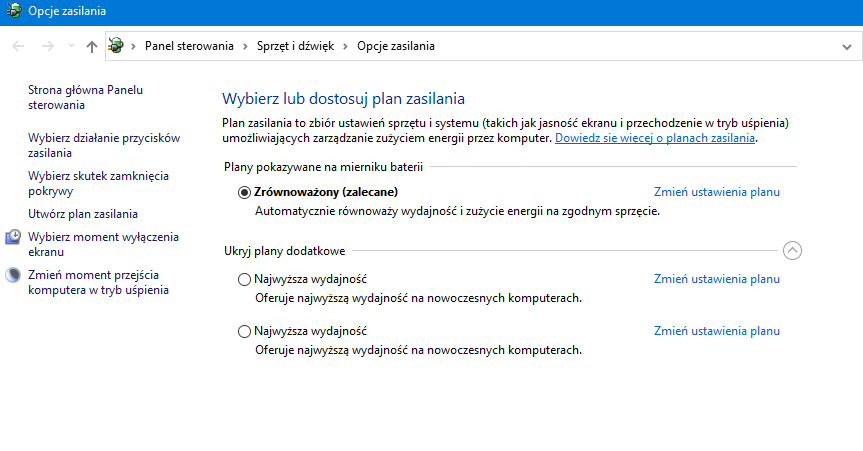Click the monitor clock icon beside Wybierz moment
The height and width of the screenshot is (451, 863).
[13, 237]
